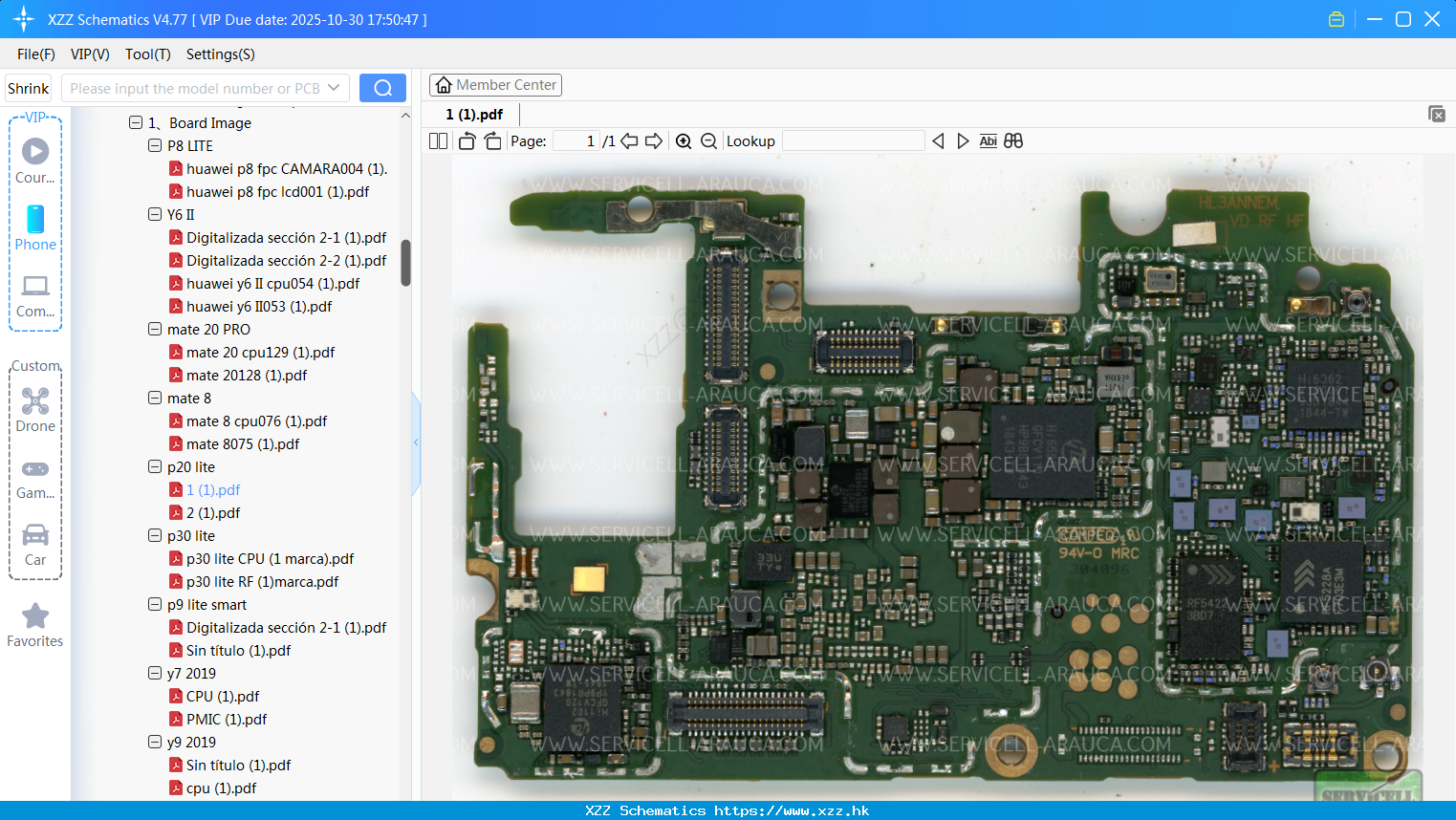Click XZZ app logo in title bar
The width and height of the screenshot is (1456, 820).
tap(24, 19)
